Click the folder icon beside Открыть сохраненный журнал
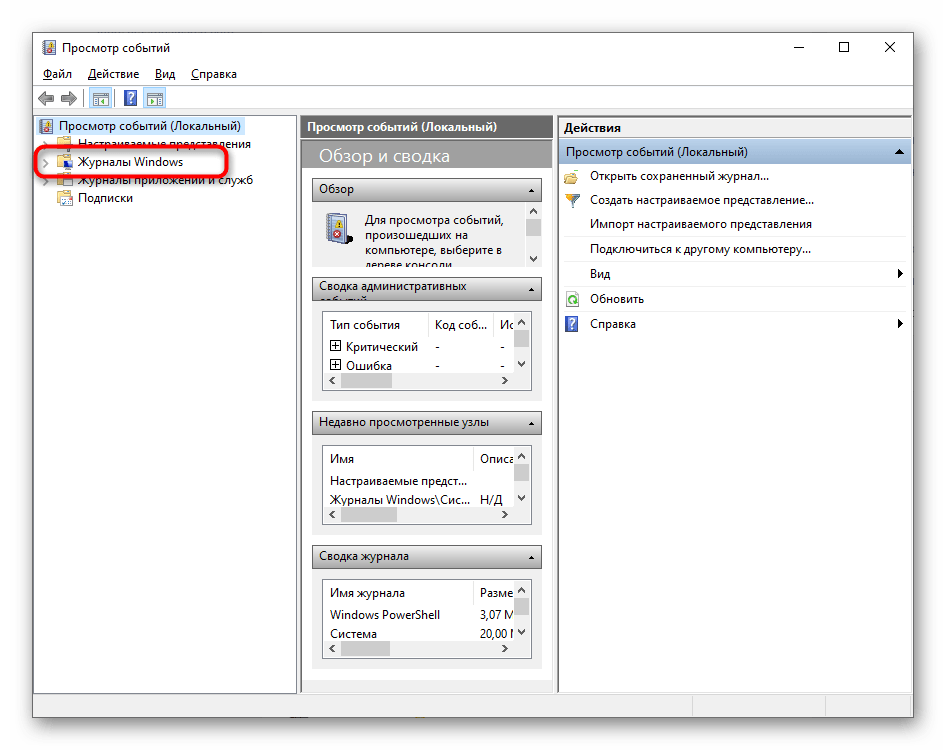Image resolution: width=946 pixels, height=750 pixels. coord(572,175)
